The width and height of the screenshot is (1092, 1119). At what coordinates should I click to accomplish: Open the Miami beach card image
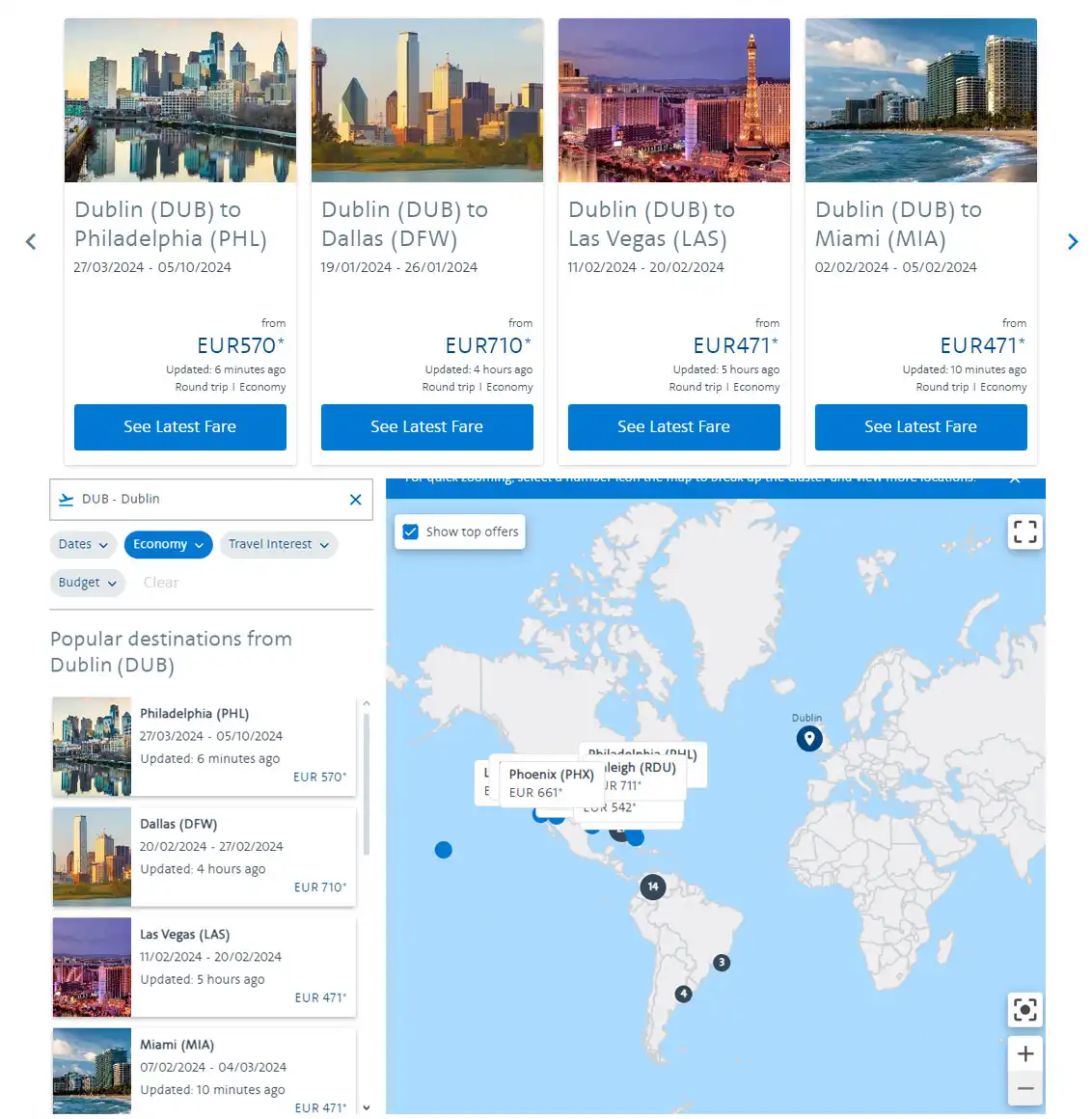click(920, 100)
